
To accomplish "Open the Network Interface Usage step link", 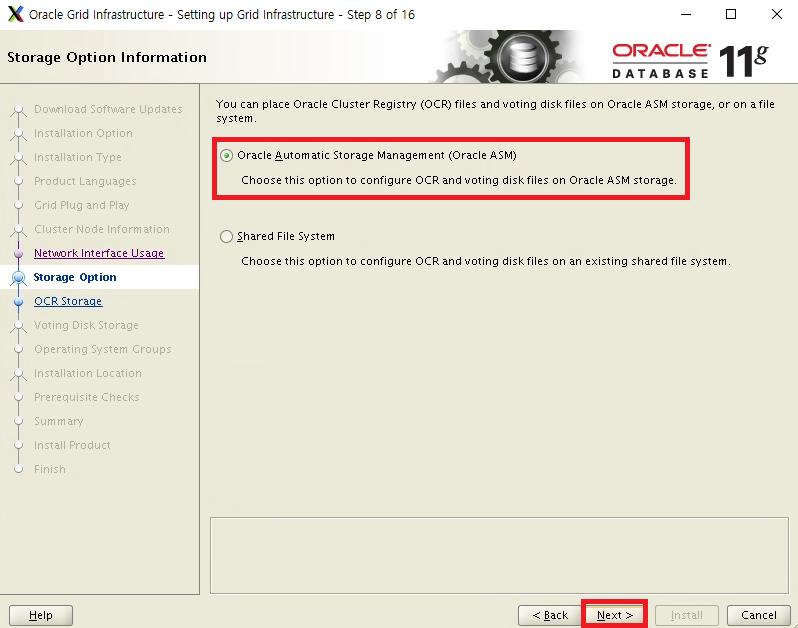I will click(x=99, y=253).
